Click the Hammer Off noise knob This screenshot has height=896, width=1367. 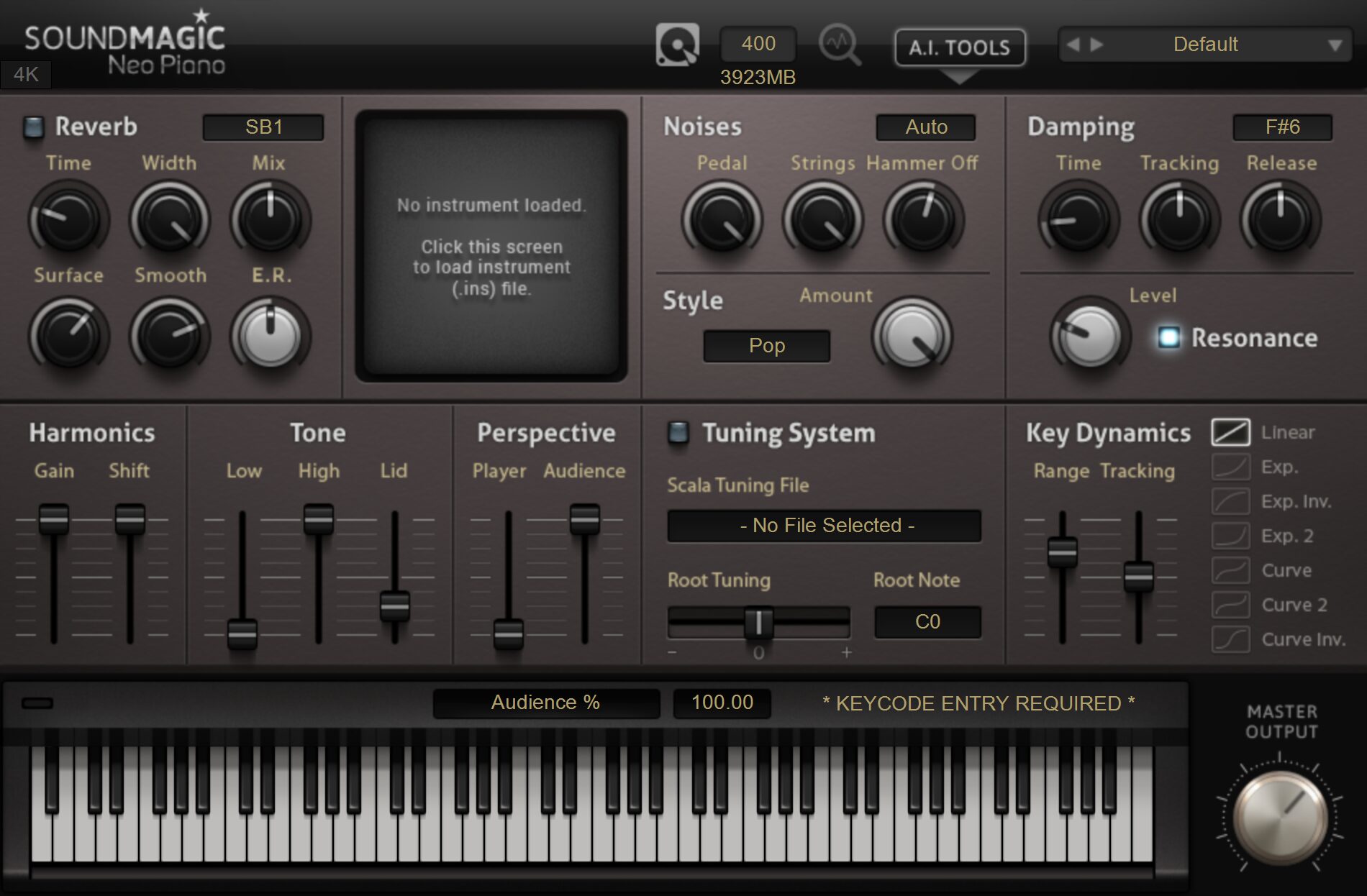coord(923,219)
